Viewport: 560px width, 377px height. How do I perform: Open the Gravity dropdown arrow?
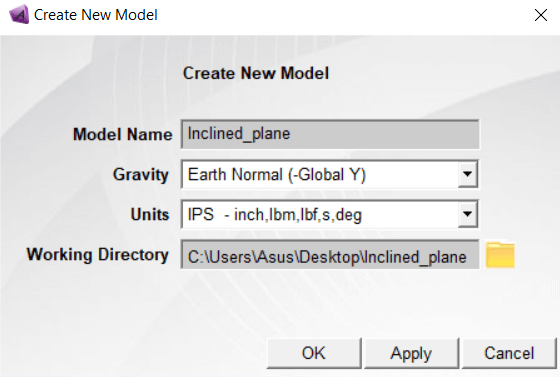pyautogui.click(x=468, y=175)
